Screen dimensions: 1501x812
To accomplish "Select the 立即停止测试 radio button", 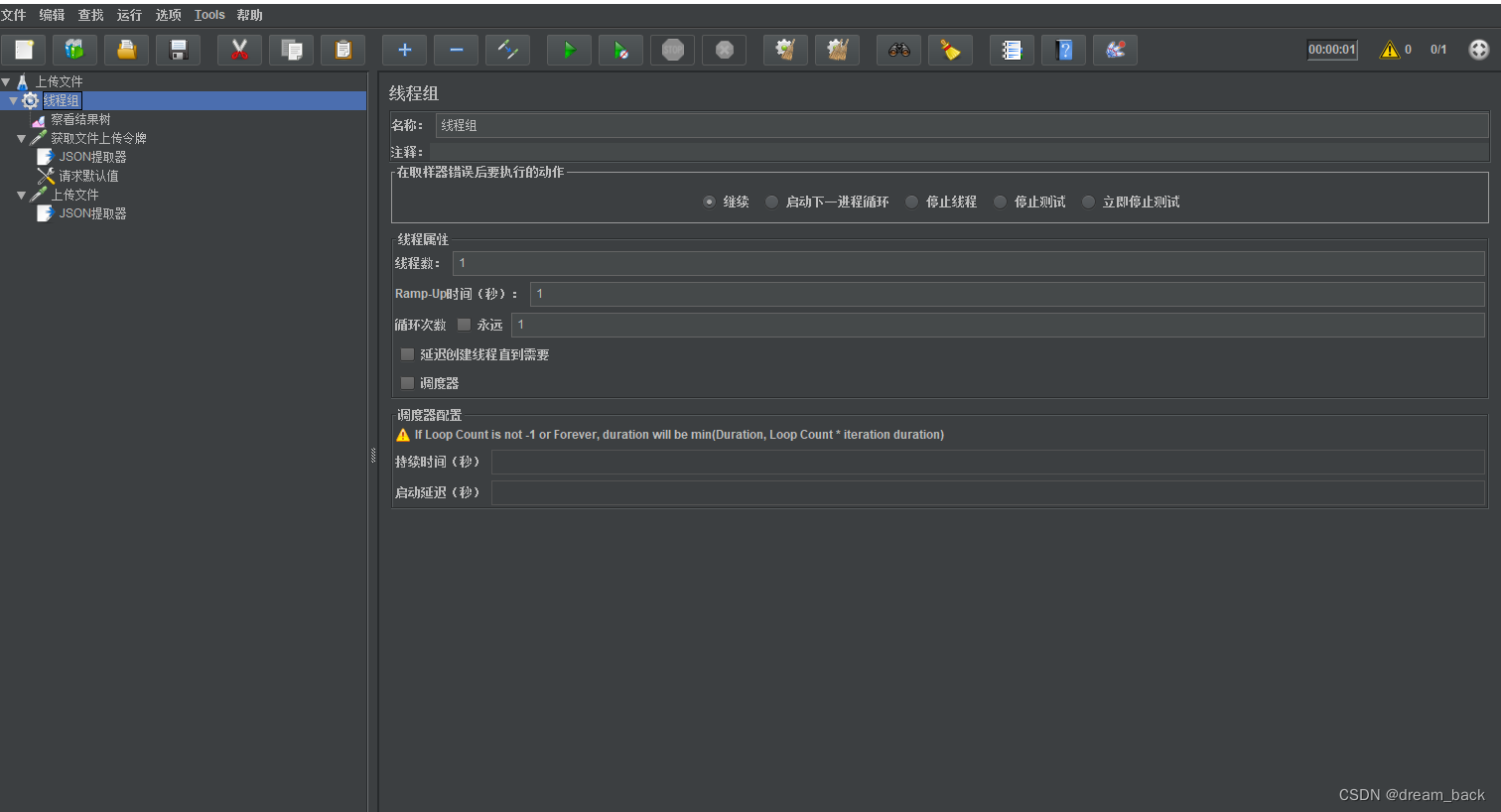I will (x=1088, y=202).
